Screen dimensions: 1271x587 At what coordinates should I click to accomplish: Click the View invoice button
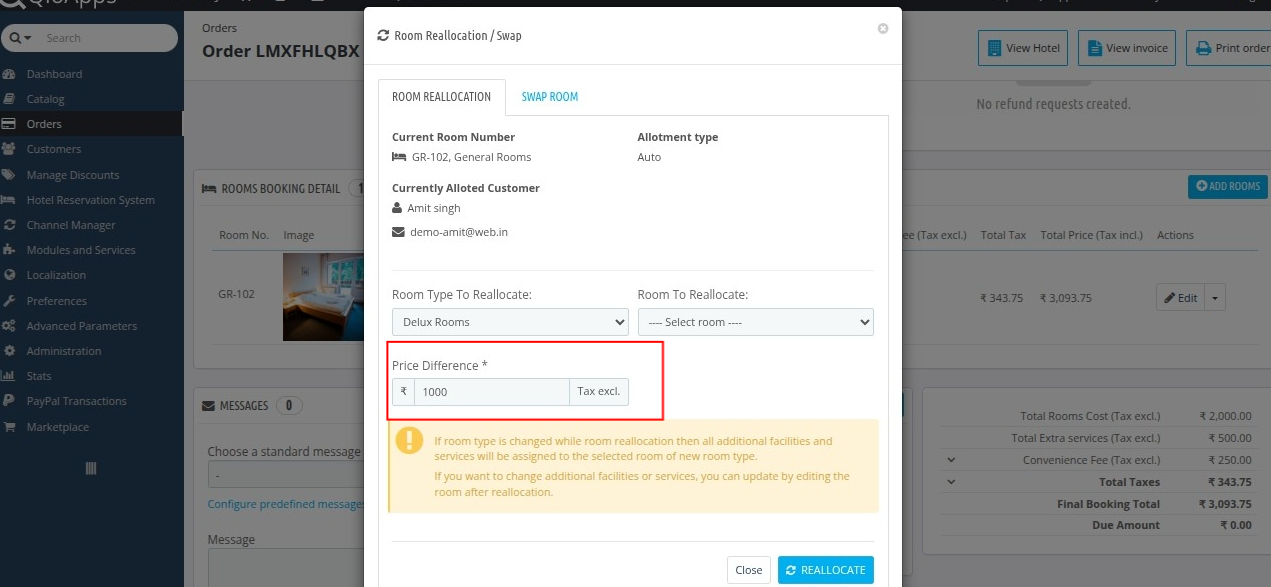click(x=1126, y=48)
